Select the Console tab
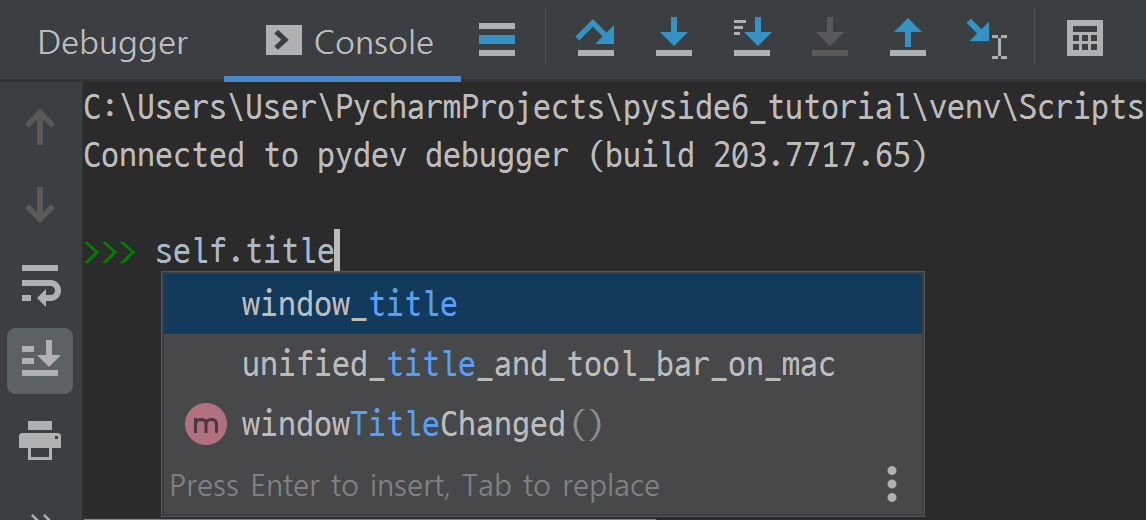The height and width of the screenshot is (520, 1146). pyautogui.click(x=349, y=42)
